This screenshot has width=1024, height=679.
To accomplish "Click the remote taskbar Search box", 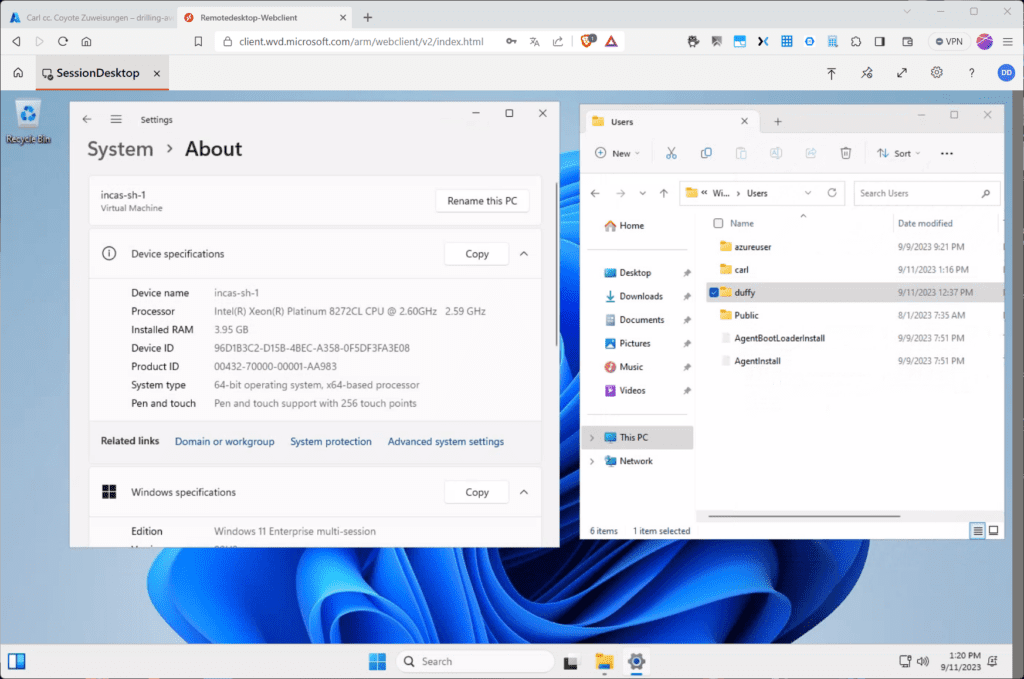I will pyautogui.click(x=475, y=661).
